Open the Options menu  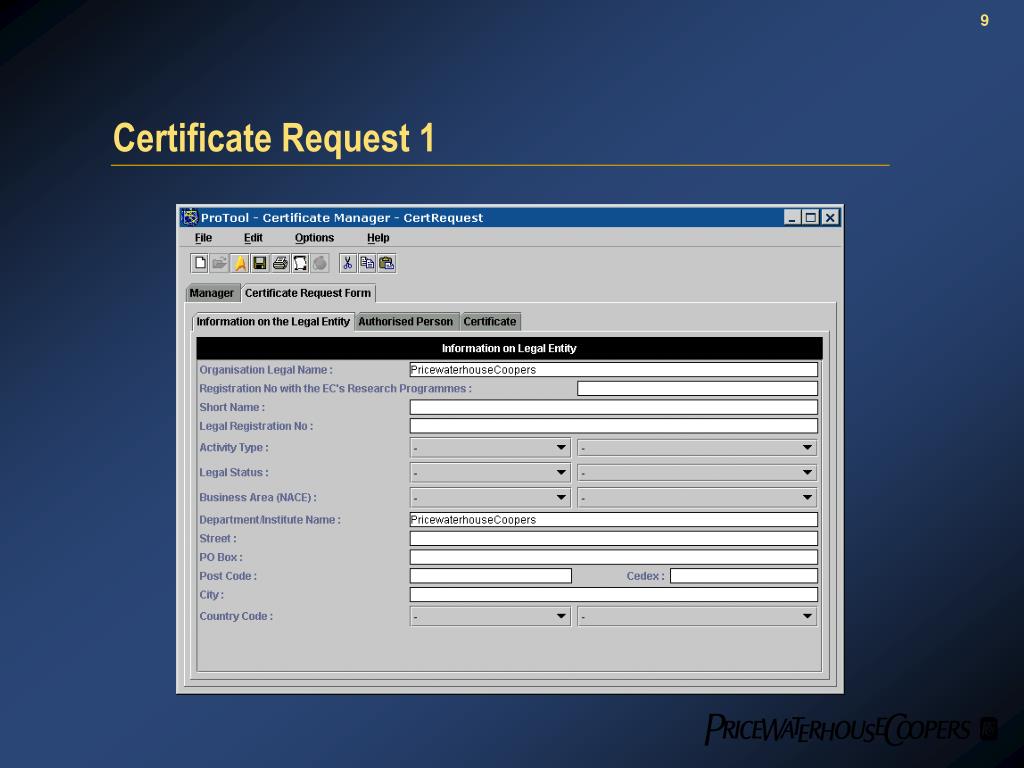pos(314,238)
